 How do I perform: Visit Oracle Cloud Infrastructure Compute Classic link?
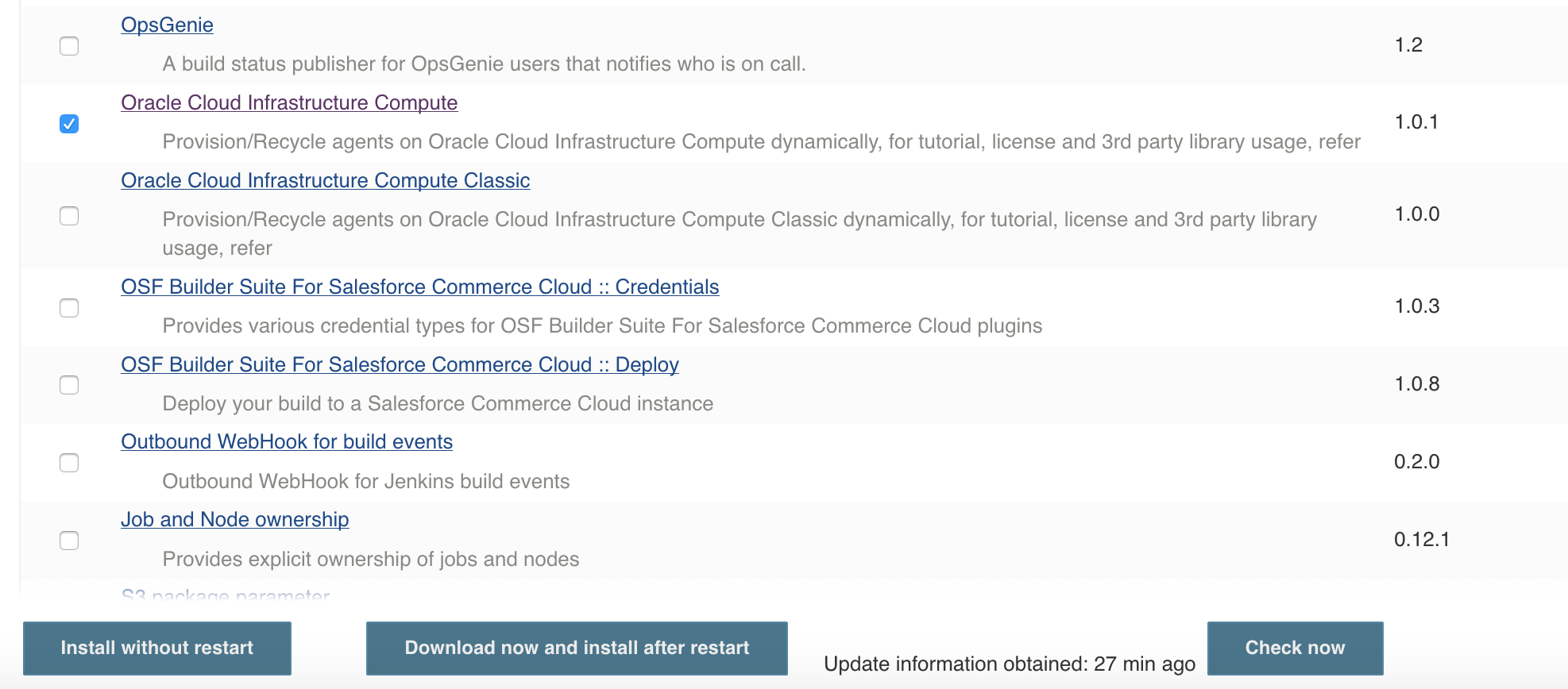pos(325,180)
